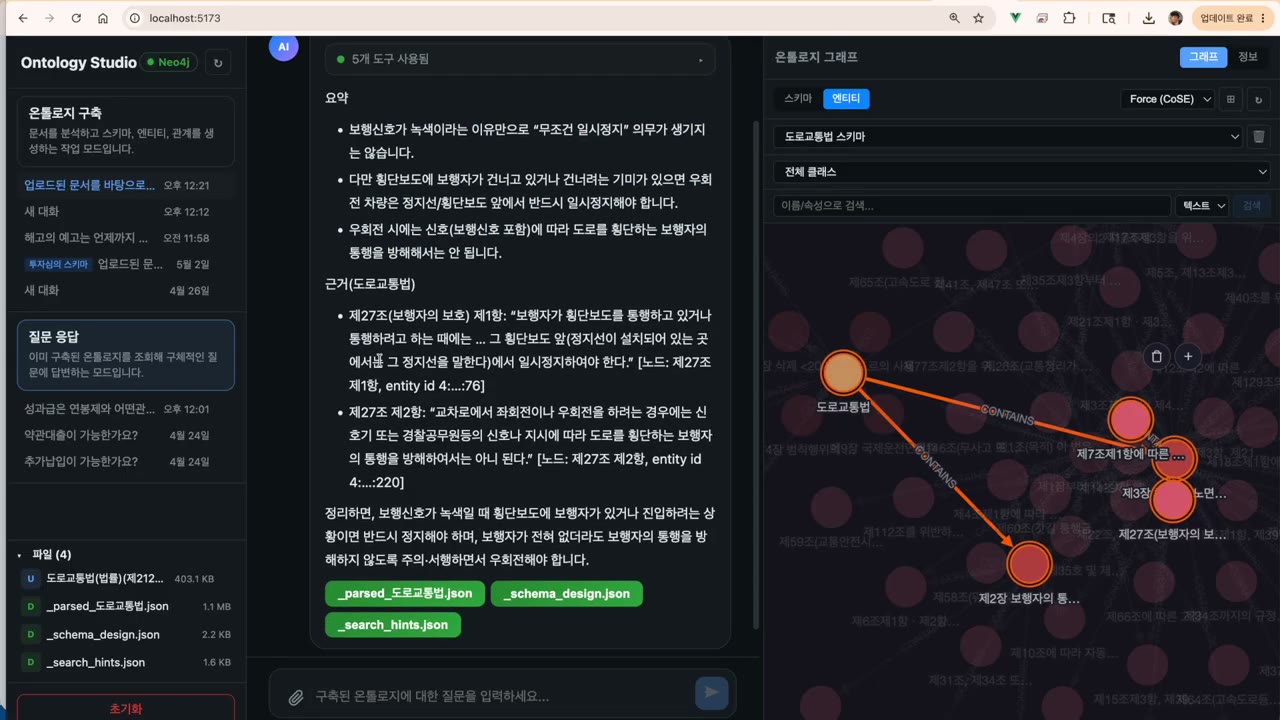Open green _search_hints.json chip
The width and height of the screenshot is (1280, 720).
click(x=393, y=625)
